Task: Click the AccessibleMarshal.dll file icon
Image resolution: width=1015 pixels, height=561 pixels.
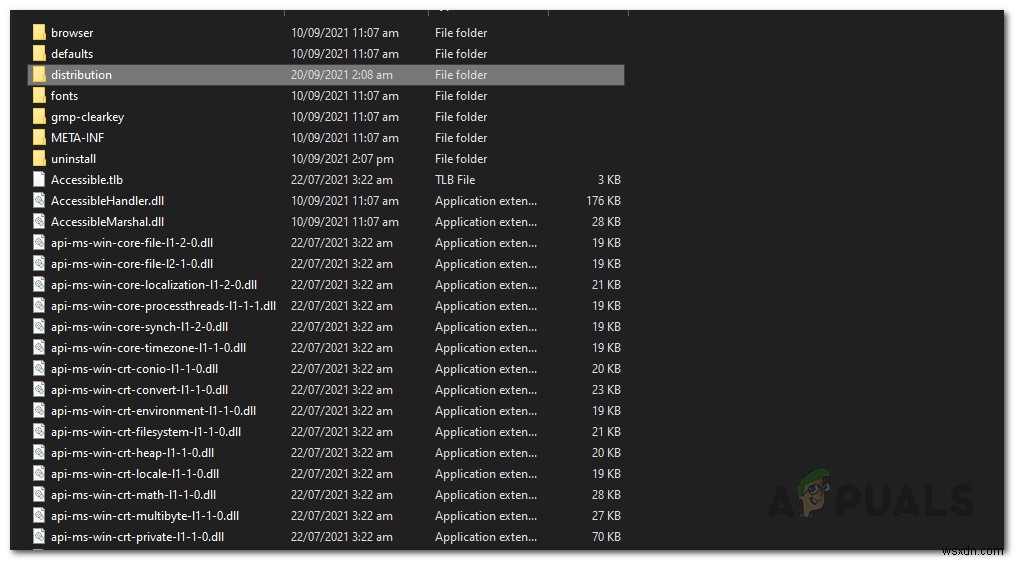Action: tap(39, 222)
